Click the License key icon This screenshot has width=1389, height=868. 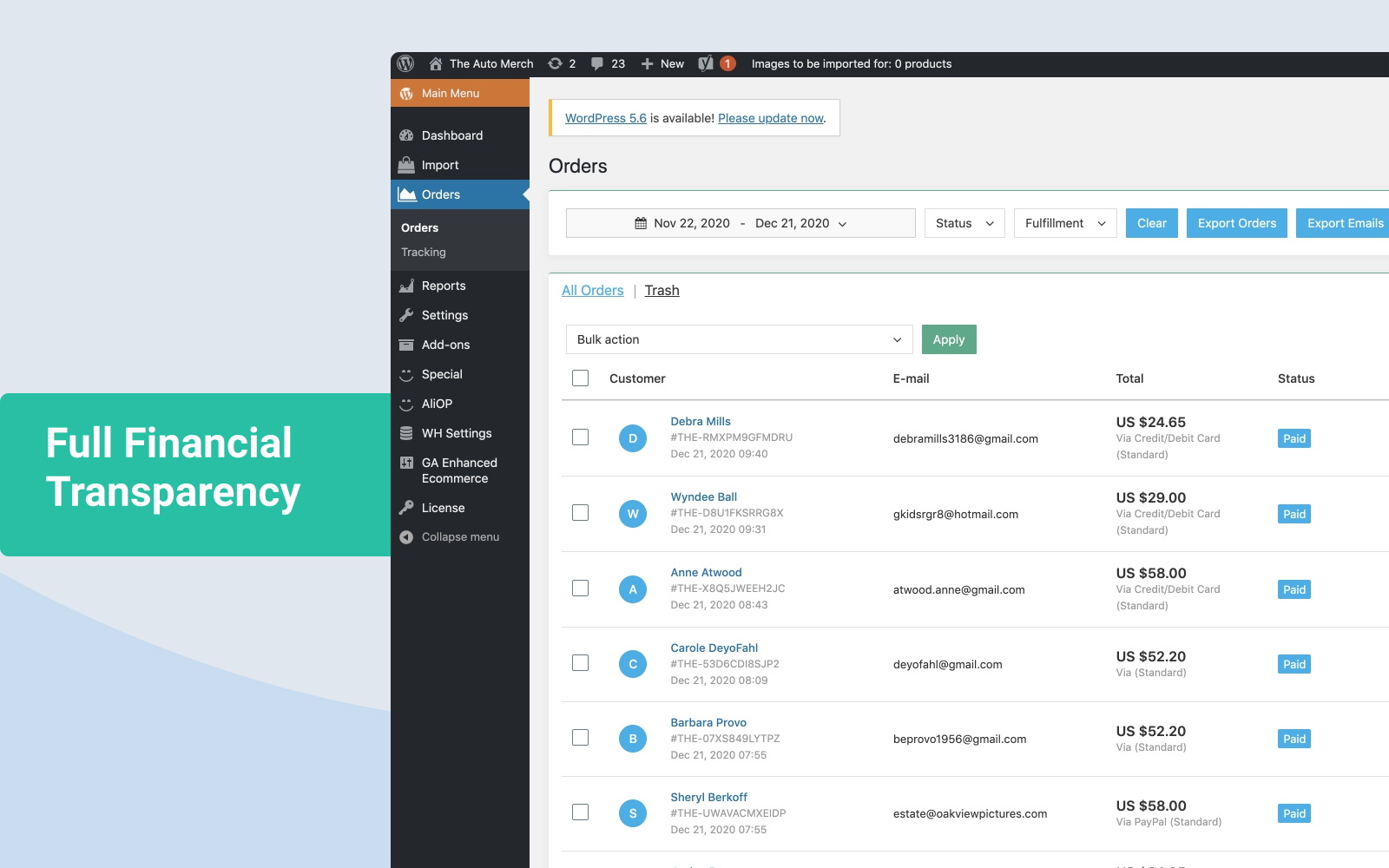click(406, 508)
